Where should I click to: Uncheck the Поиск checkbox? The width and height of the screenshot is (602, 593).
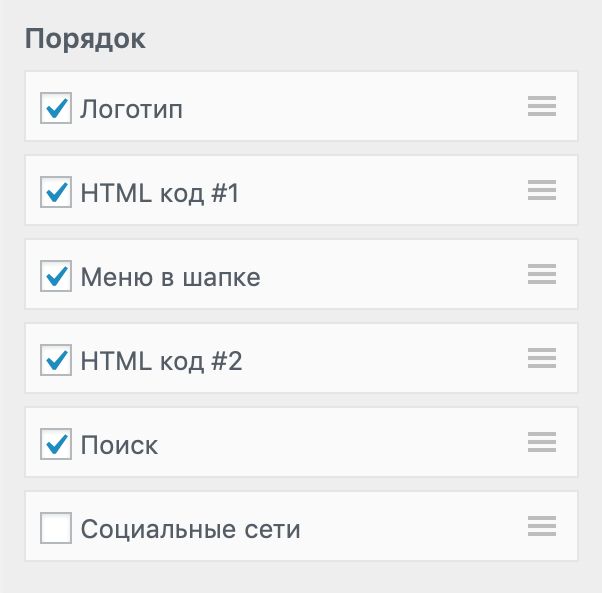(x=56, y=444)
